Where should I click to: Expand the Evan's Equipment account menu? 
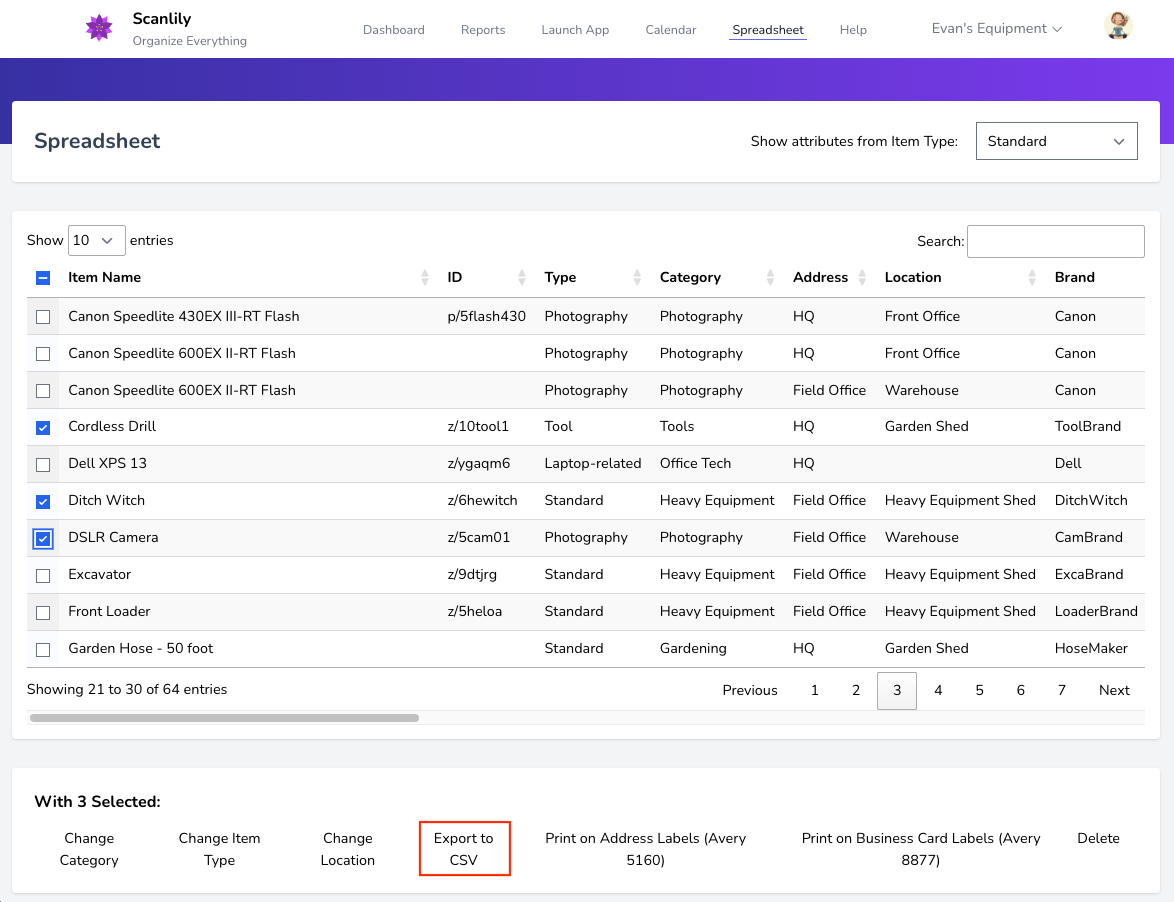[x=996, y=29]
